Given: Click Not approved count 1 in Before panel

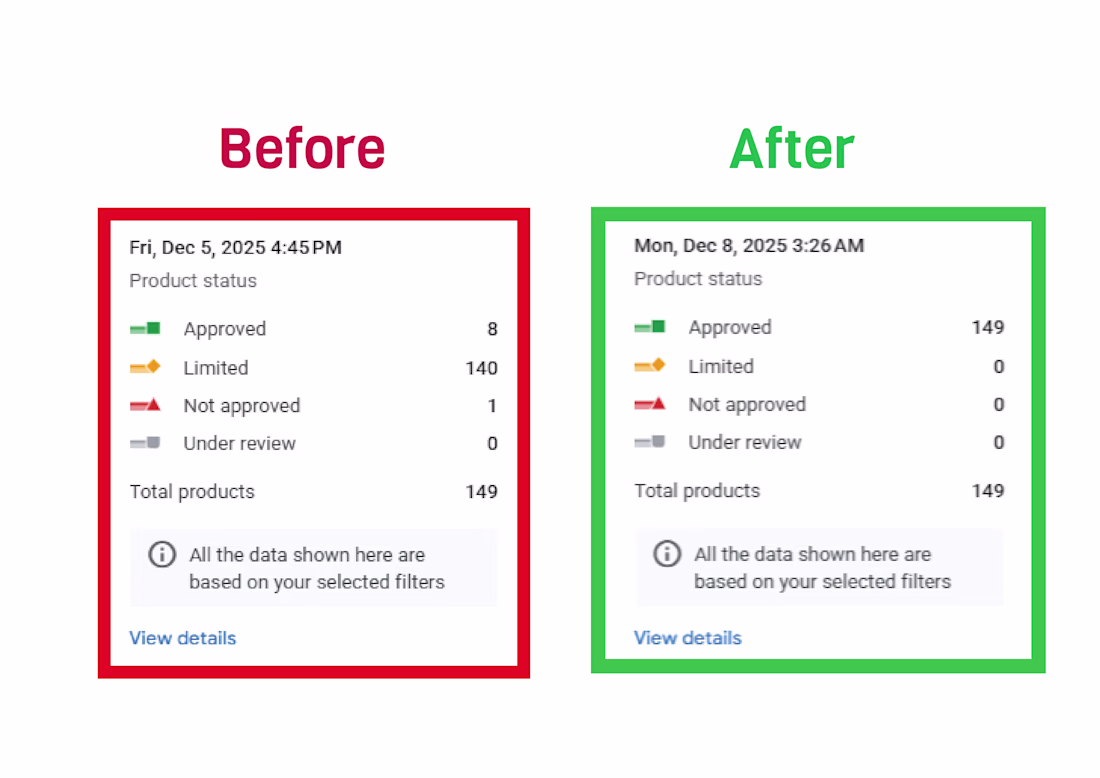Looking at the screenshot, I should point(492,406).
